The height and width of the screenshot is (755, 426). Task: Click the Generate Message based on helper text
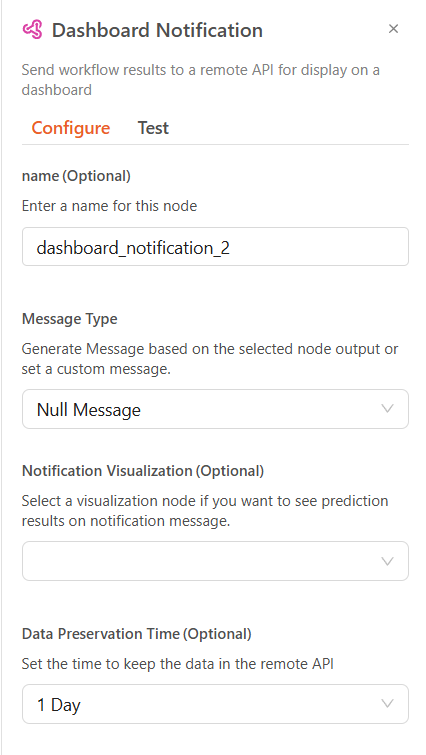tap(210, 359)
